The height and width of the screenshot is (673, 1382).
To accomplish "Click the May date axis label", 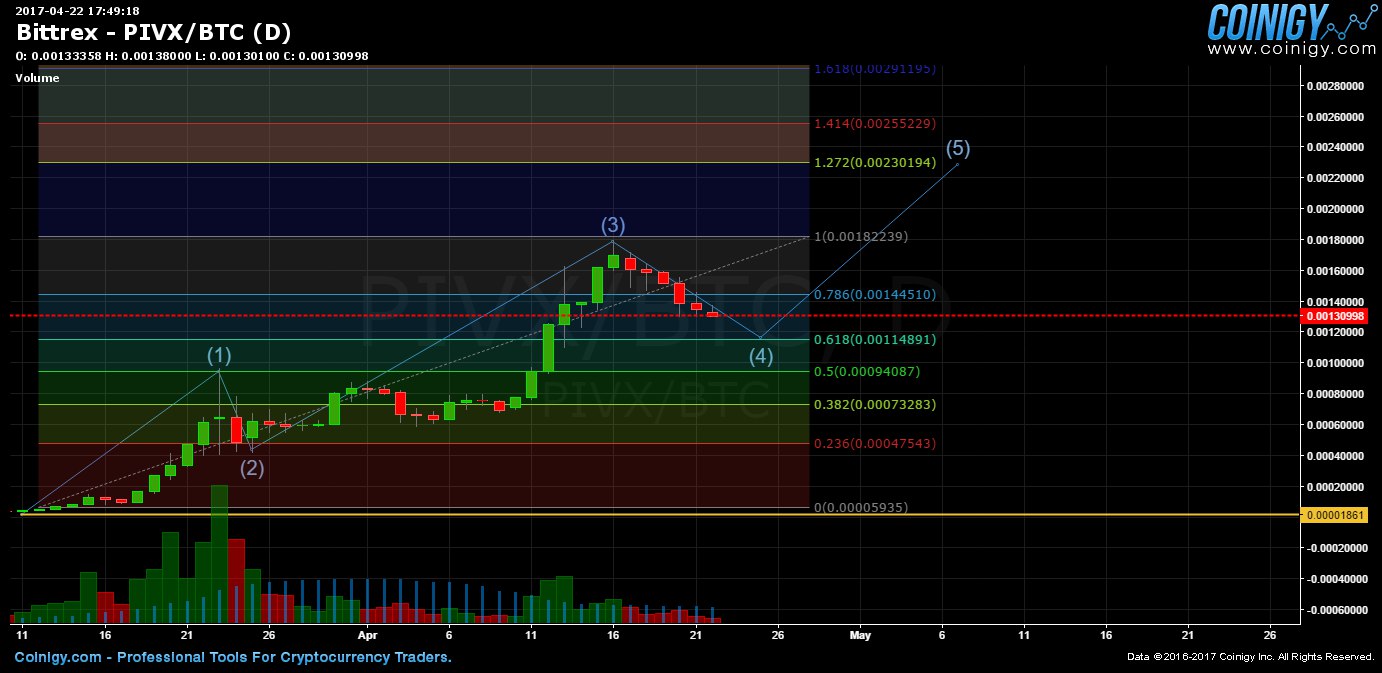I will 860,635.
